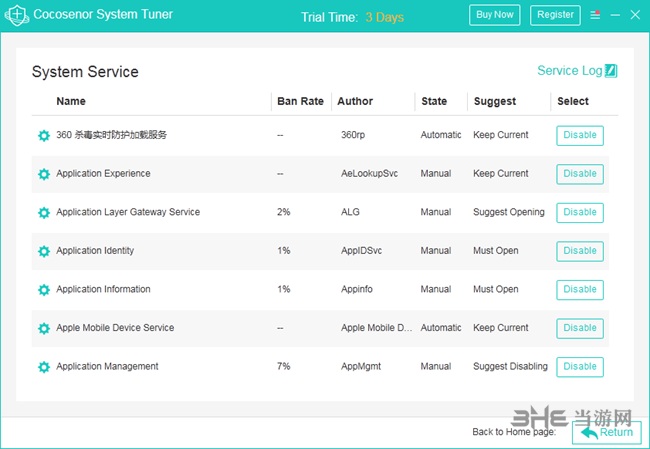650x449 pixels.
Task: Disable the Application Management service
Action: click(580, 366)
